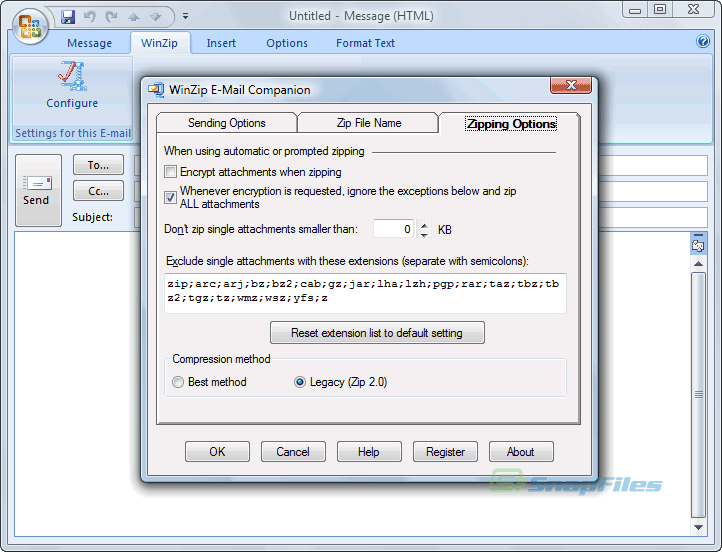Click Reset extension list to default setting
The width and height of the screenshot is (722, 552).
coord(377,332)
